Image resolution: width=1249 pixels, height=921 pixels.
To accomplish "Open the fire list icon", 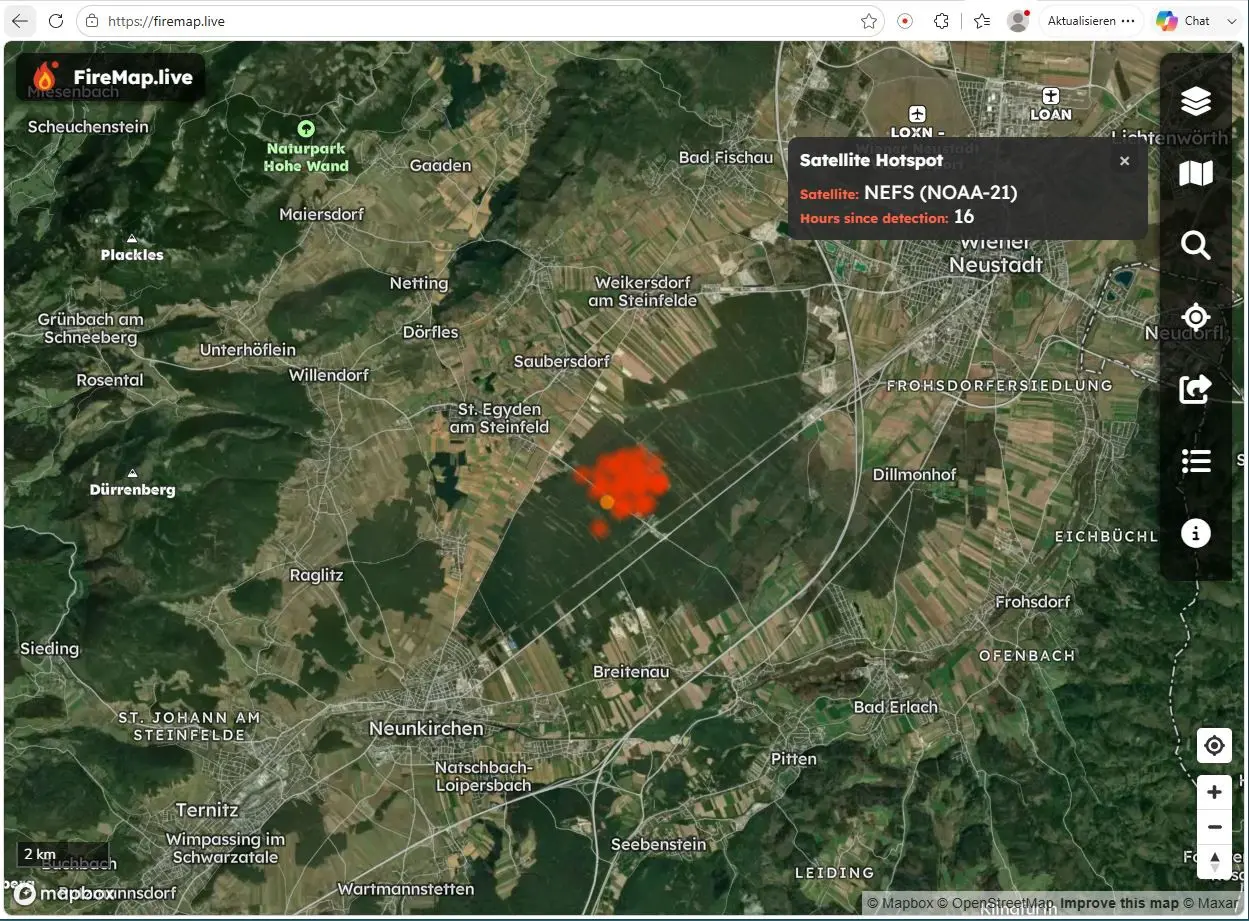I will click(1195, 461).
